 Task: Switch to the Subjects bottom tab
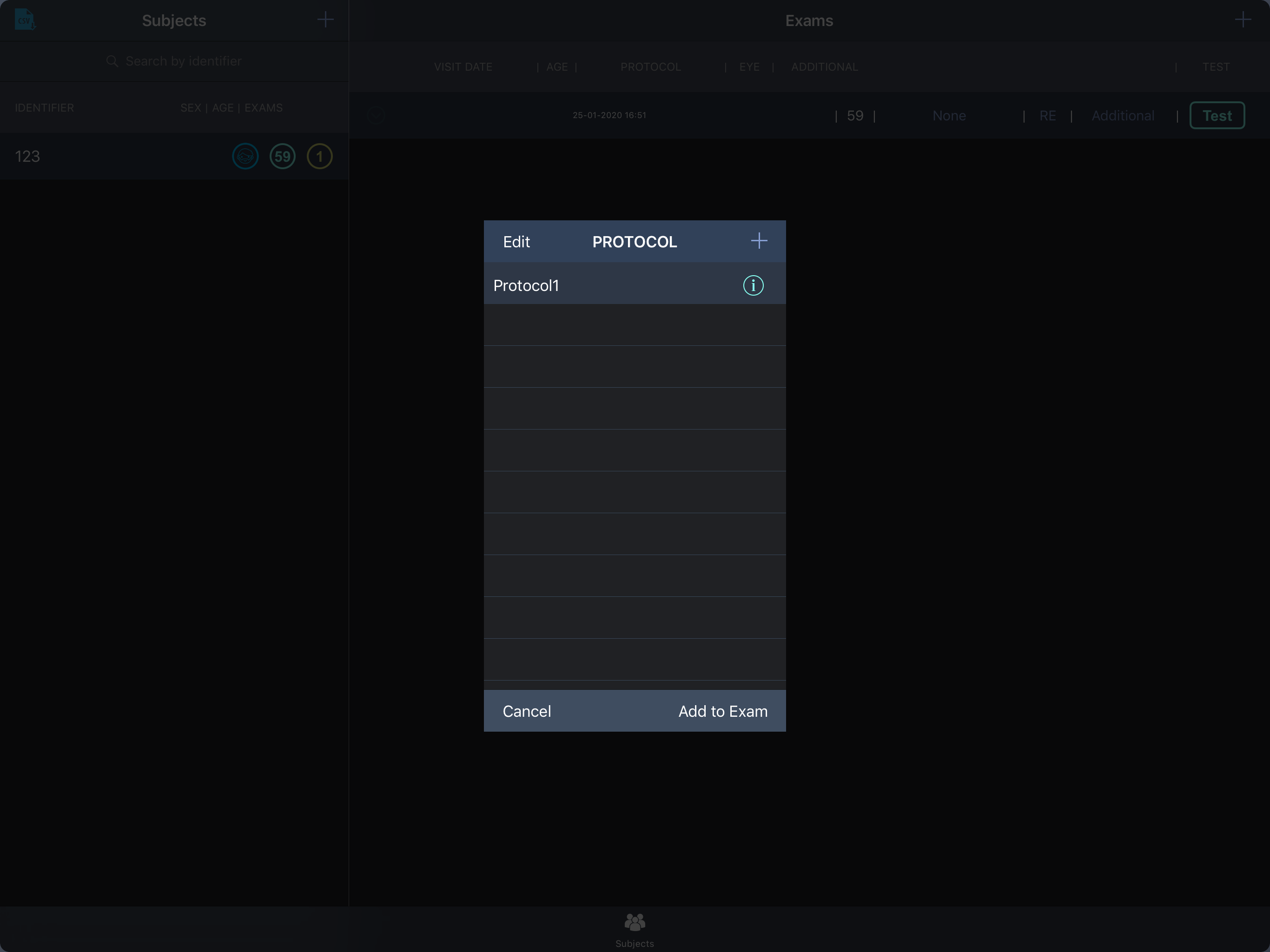click(x=635, y=929)
